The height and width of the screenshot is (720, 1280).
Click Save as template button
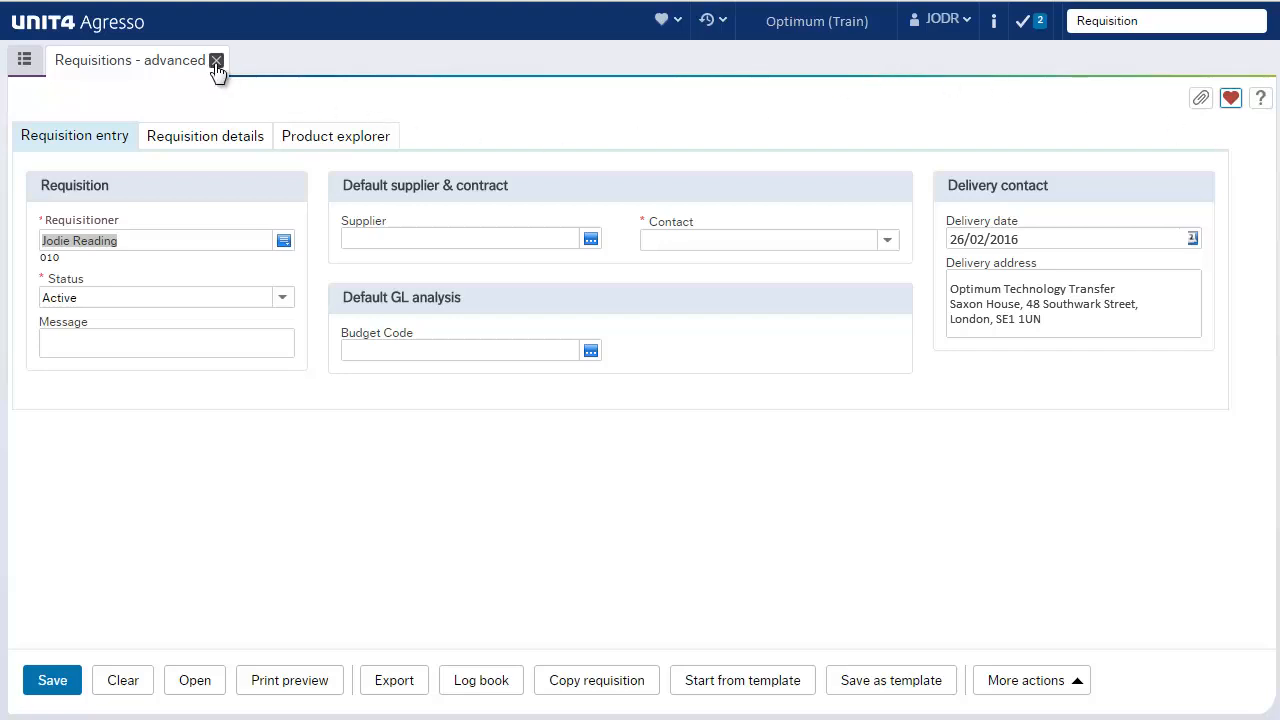(x=891, y=680)
